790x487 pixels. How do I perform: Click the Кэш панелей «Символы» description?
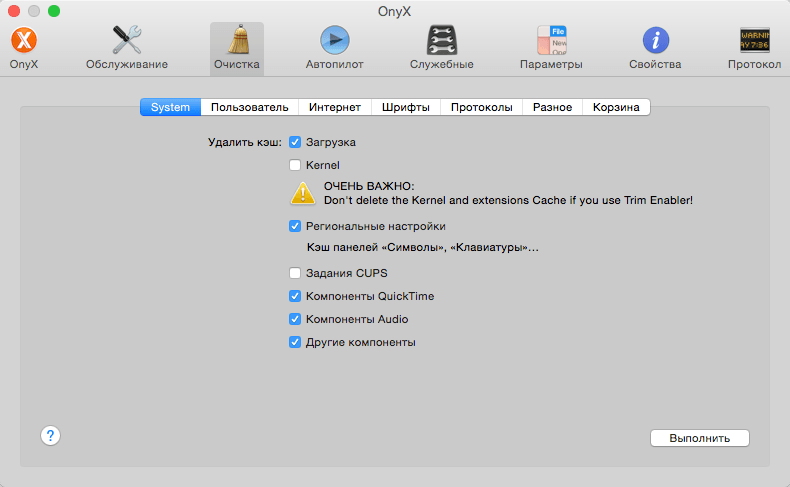point(423,248)
